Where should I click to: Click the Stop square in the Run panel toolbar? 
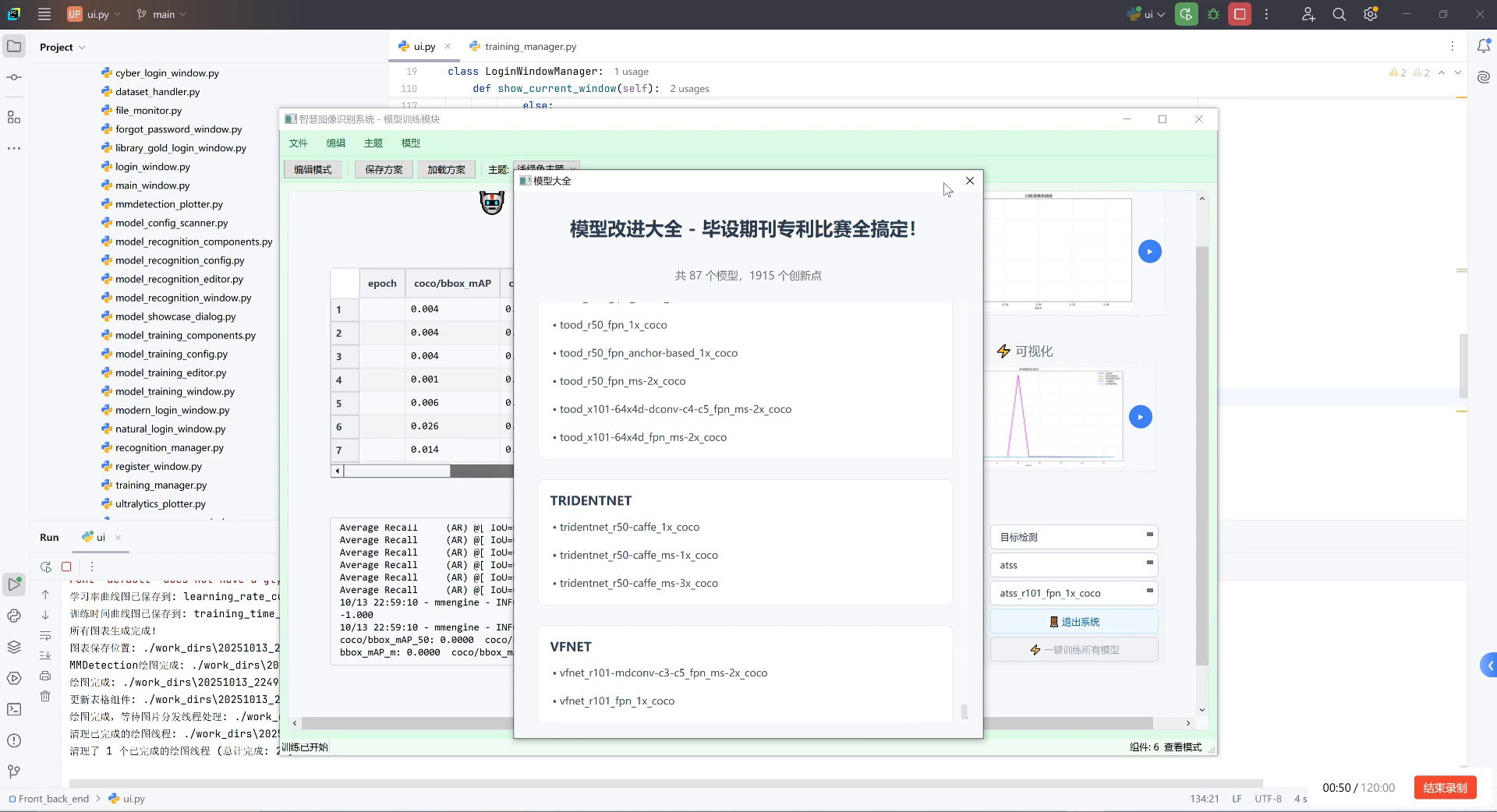pyautogui.click(x=66, y=567)
